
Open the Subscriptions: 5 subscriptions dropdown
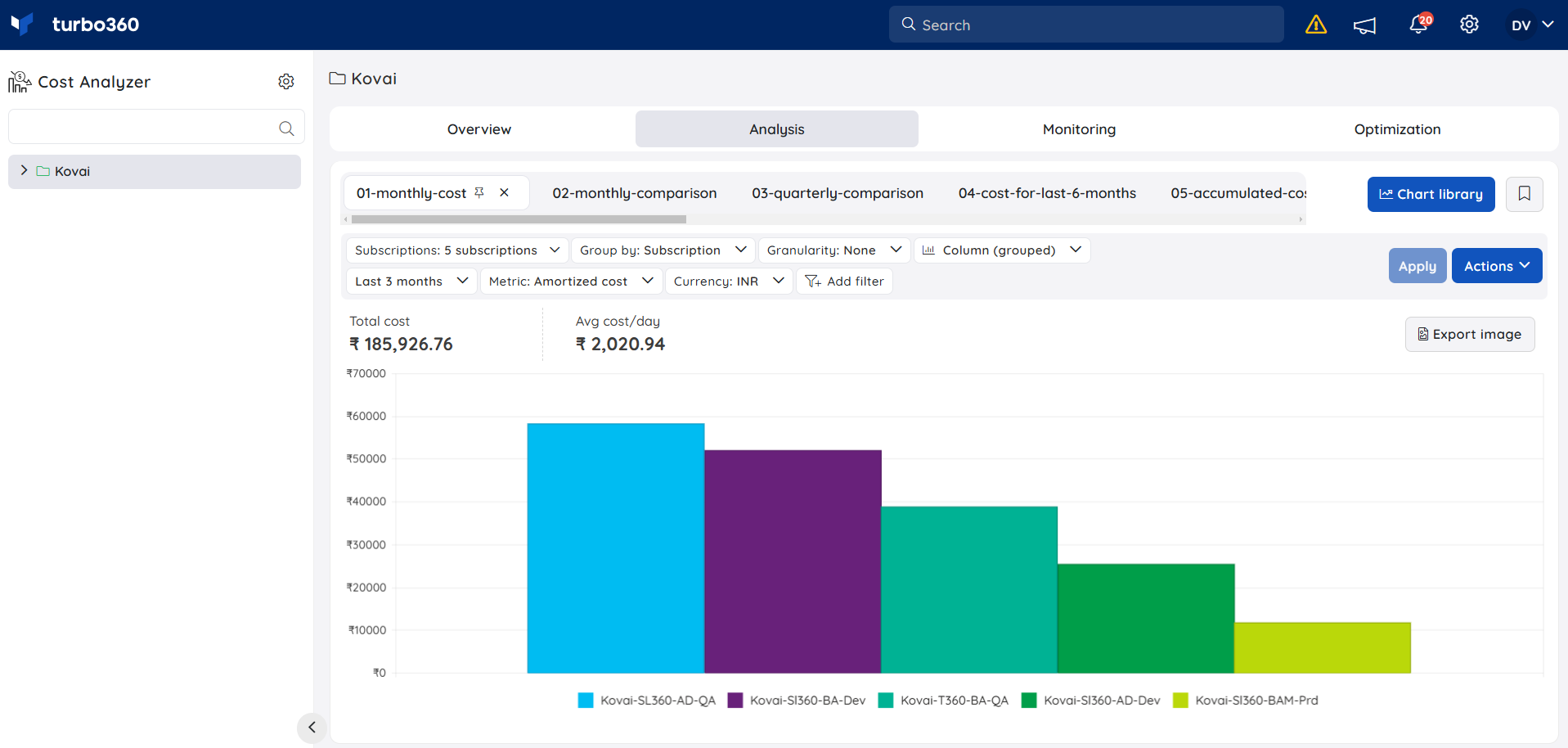[x=457, y=250]
